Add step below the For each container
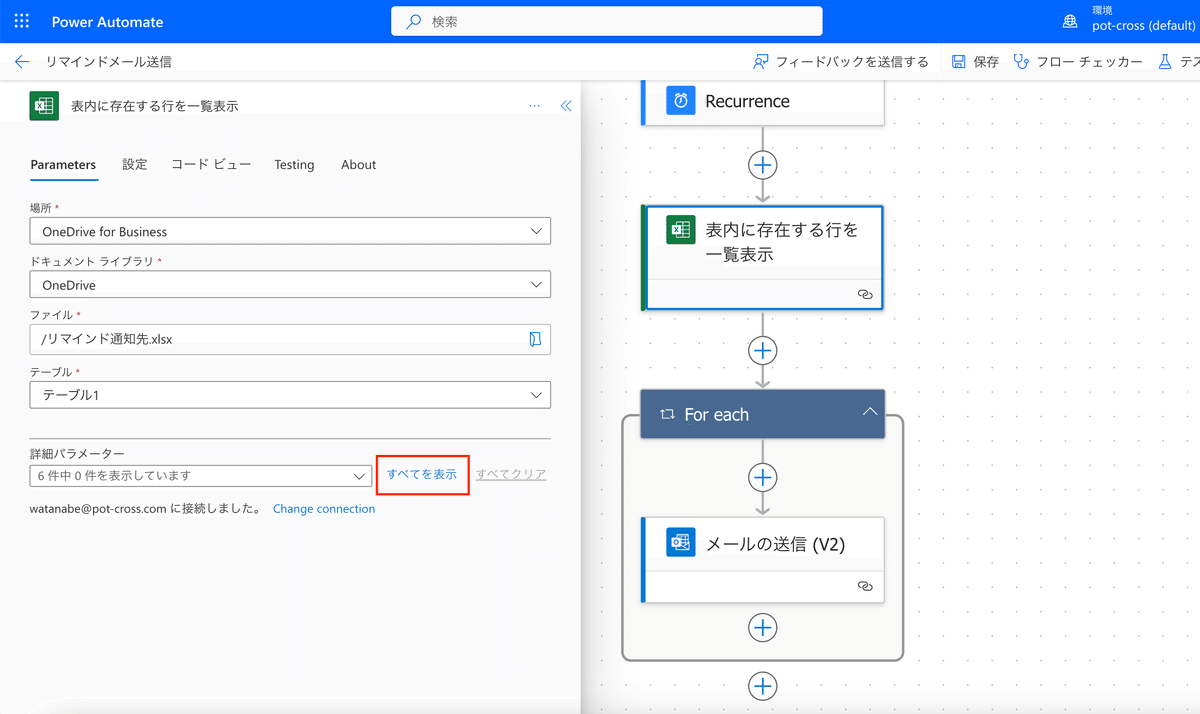 tap(763, 685)
